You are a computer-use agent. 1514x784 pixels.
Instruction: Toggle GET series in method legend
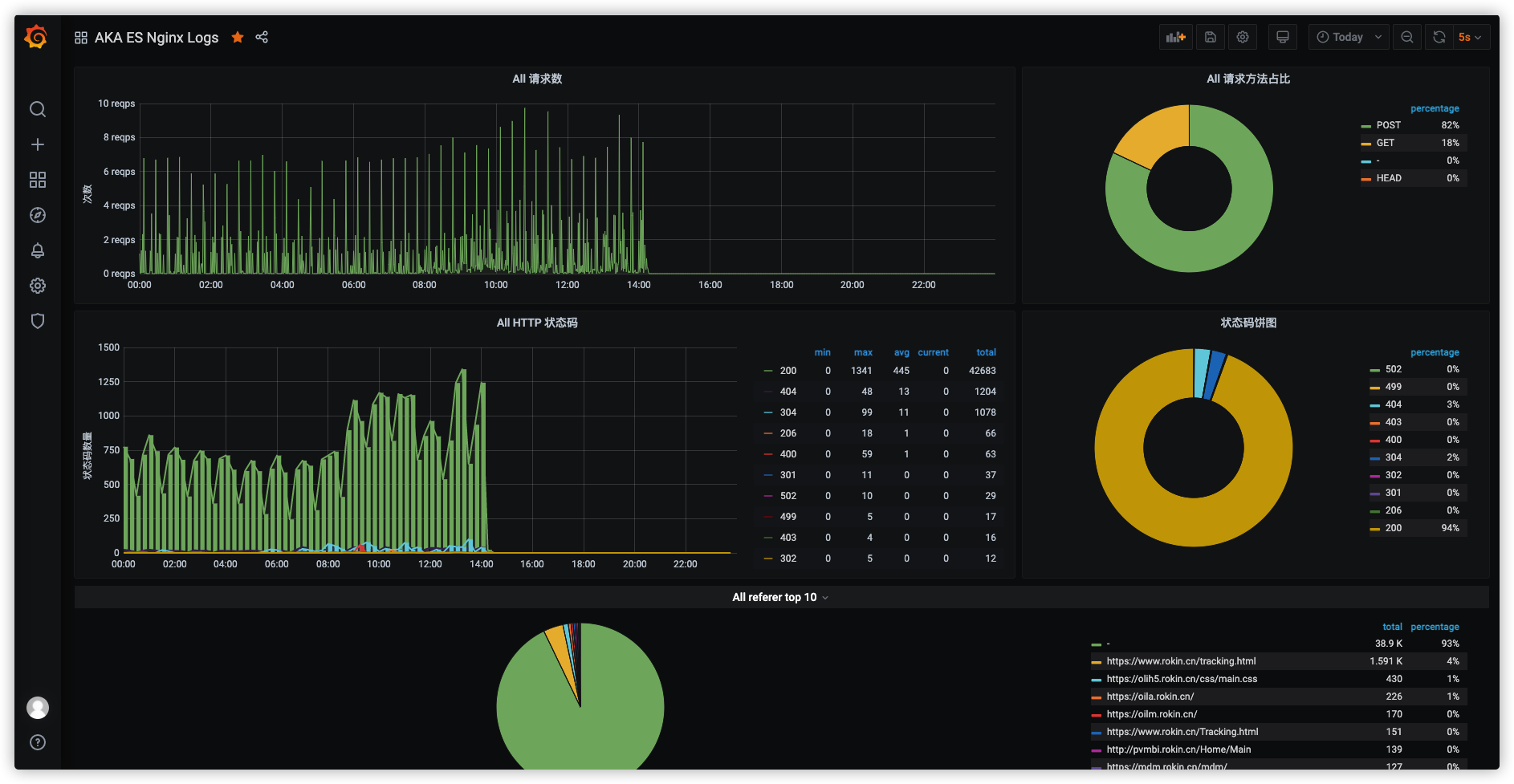click(1385, 143)
